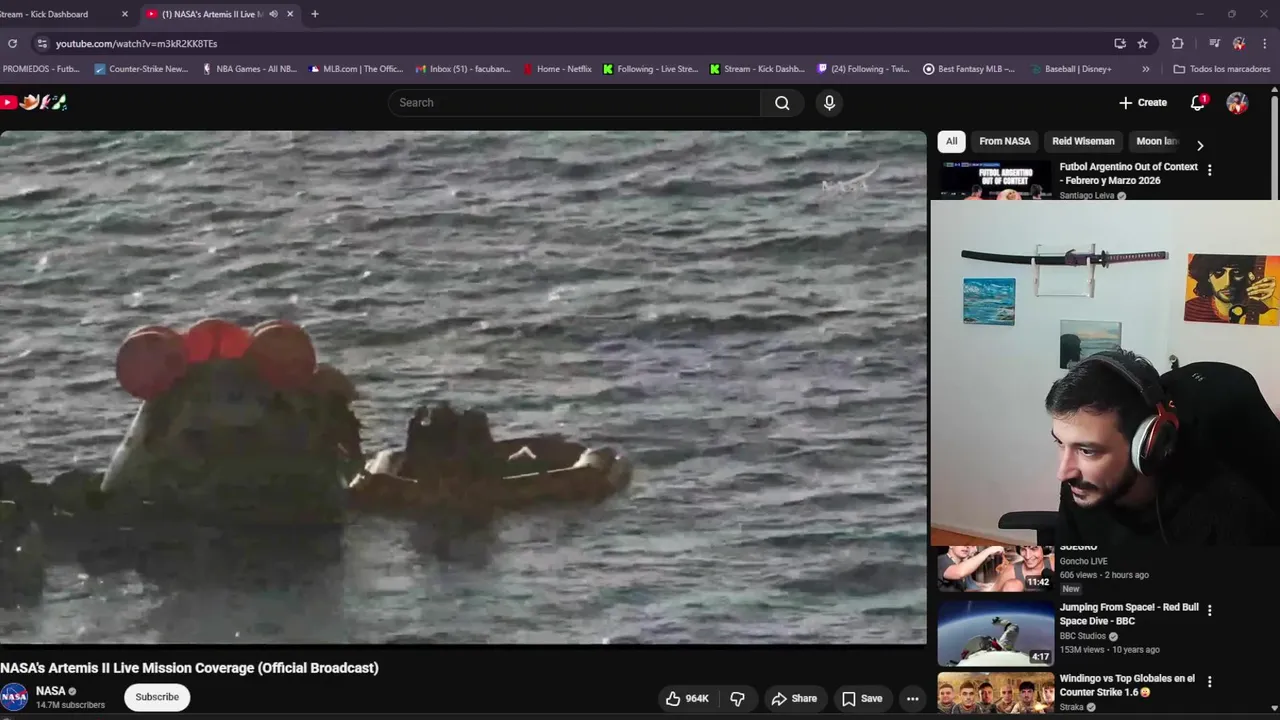Open options for Futbol Argentino video
The image size is (1280, 720).
[x=1210, y=170]
